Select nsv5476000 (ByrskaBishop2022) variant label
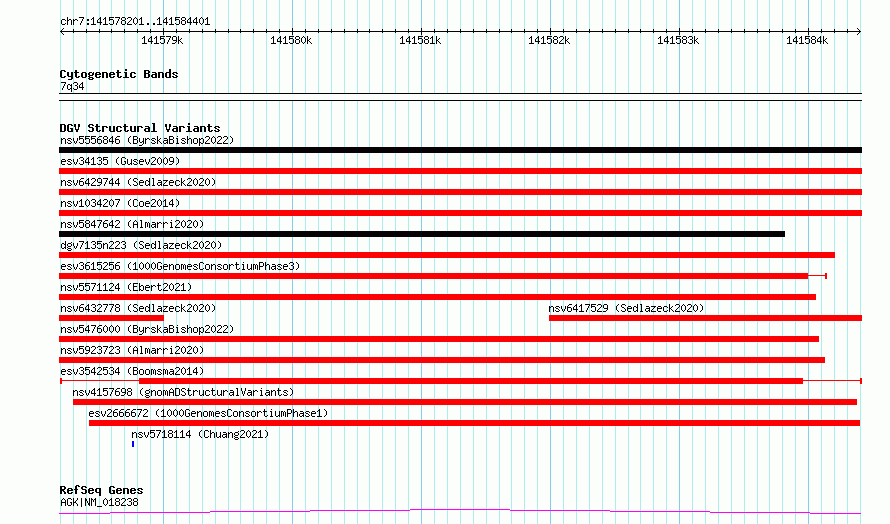The width and height of the screenshot is (890, 524). click(147, 329)
